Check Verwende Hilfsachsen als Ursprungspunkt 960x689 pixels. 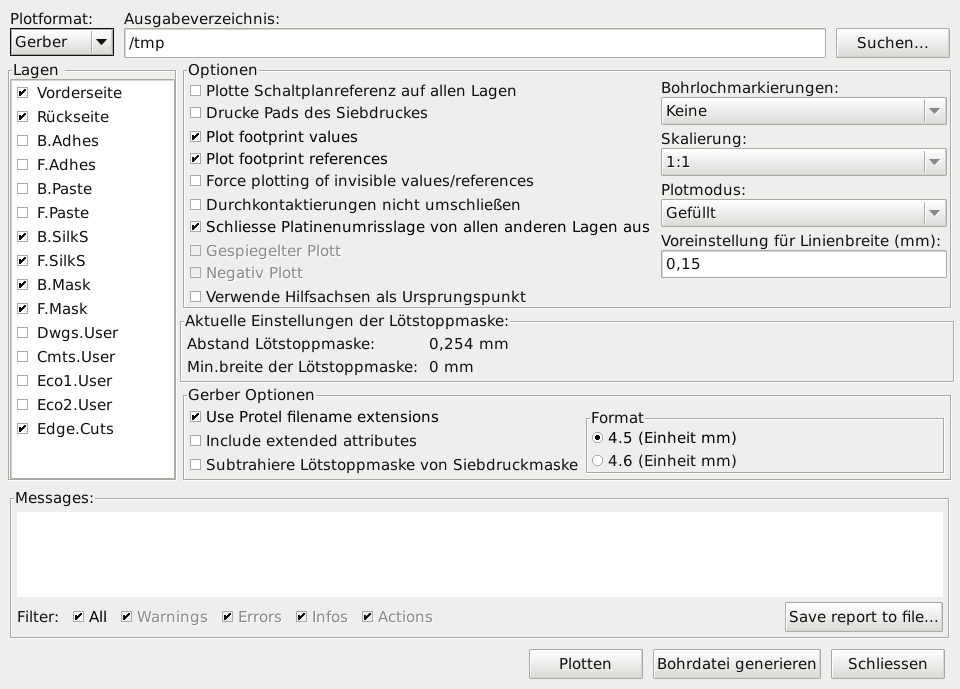[196, 297]
